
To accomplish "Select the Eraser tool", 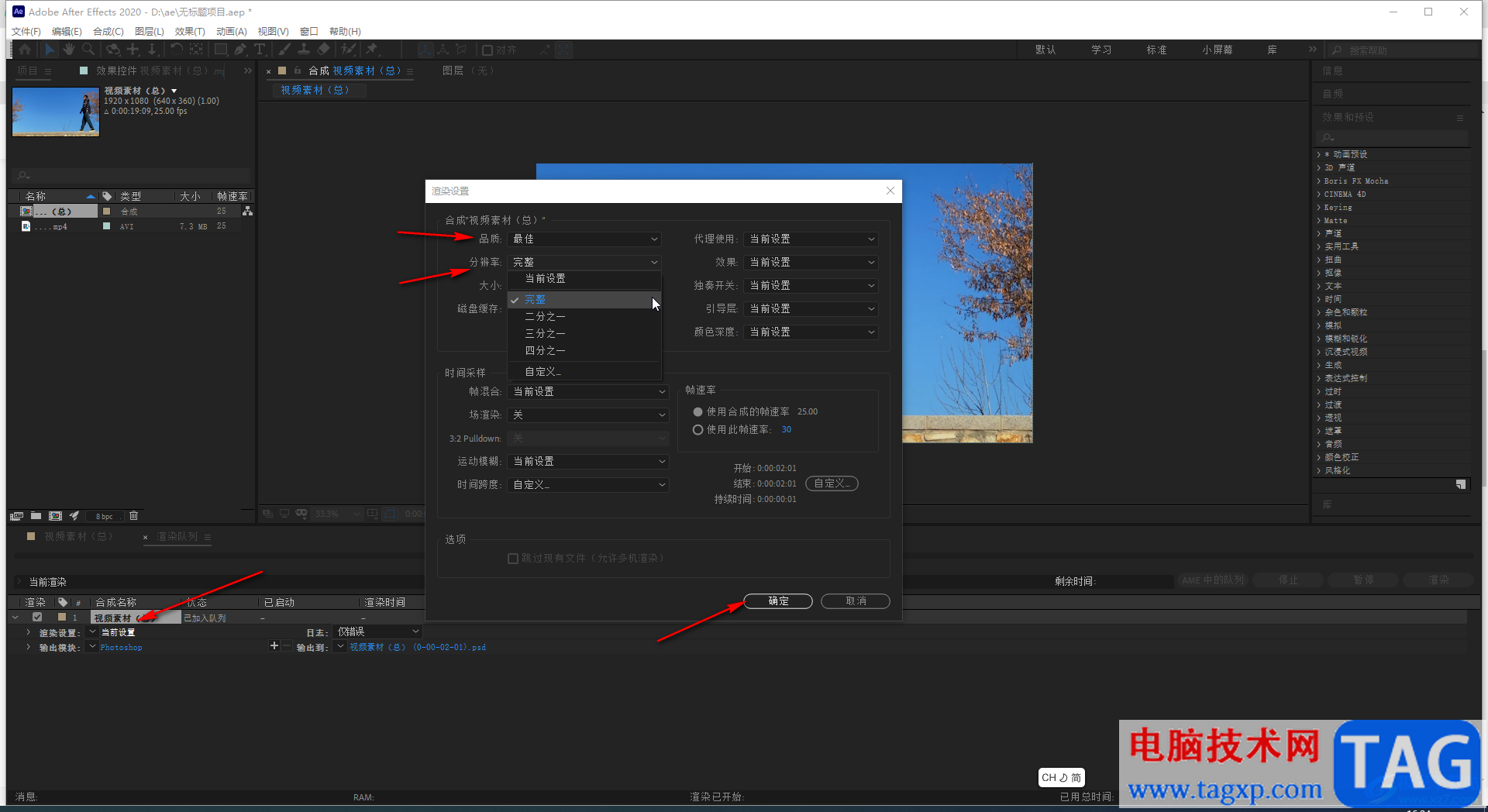I will [x=324, y=50].
